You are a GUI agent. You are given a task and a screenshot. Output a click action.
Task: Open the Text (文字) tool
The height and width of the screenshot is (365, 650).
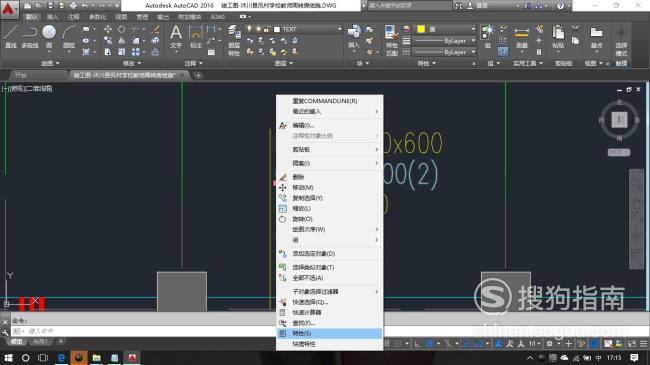176,36
